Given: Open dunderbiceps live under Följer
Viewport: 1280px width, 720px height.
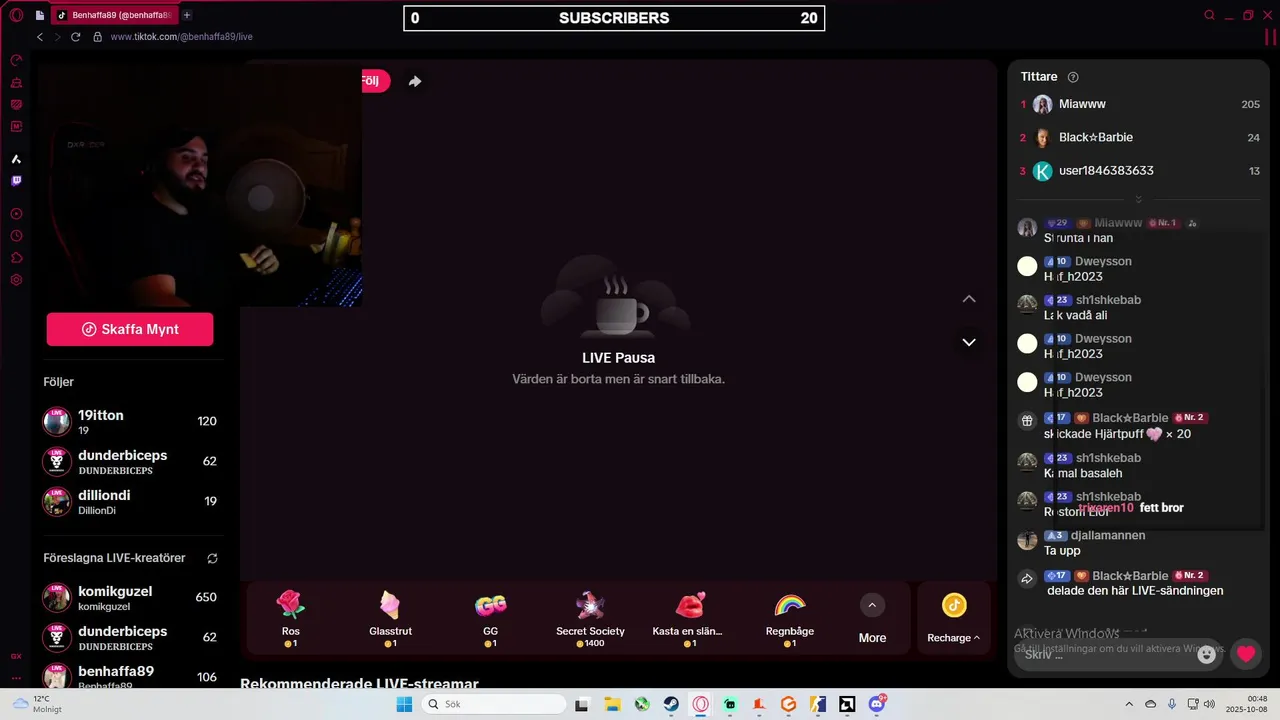Looking at the screenshot, I should point(130,461).
